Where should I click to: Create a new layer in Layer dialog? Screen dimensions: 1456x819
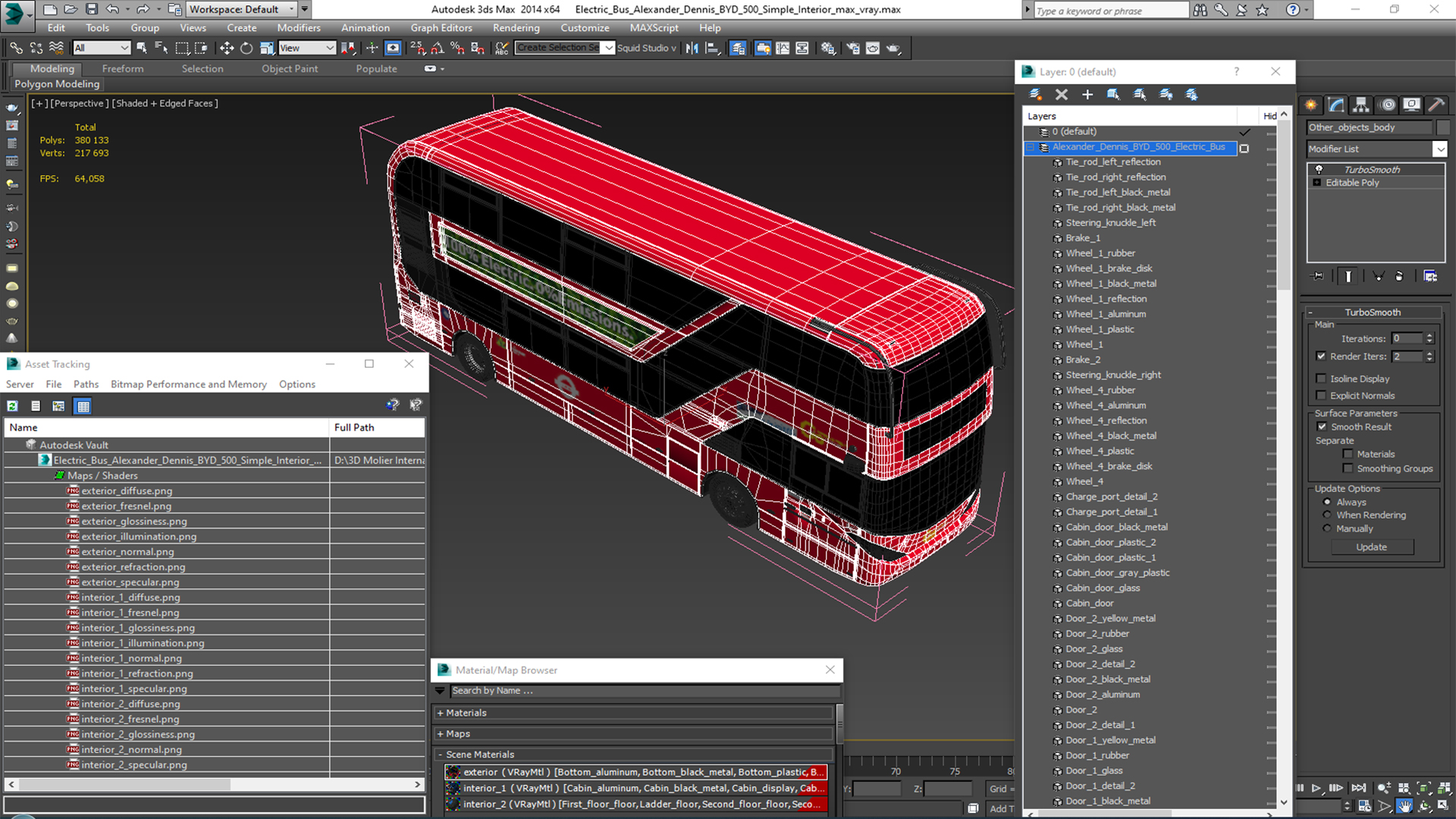tap(1035, 94)
